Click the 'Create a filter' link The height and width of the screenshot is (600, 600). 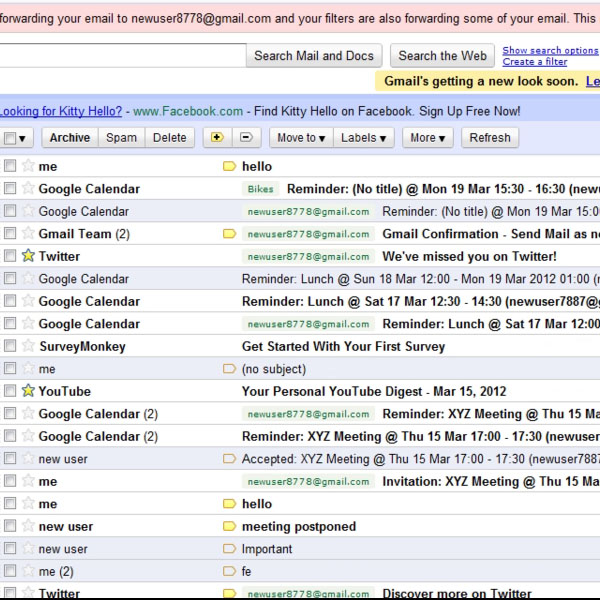click(x=535, y=62)
